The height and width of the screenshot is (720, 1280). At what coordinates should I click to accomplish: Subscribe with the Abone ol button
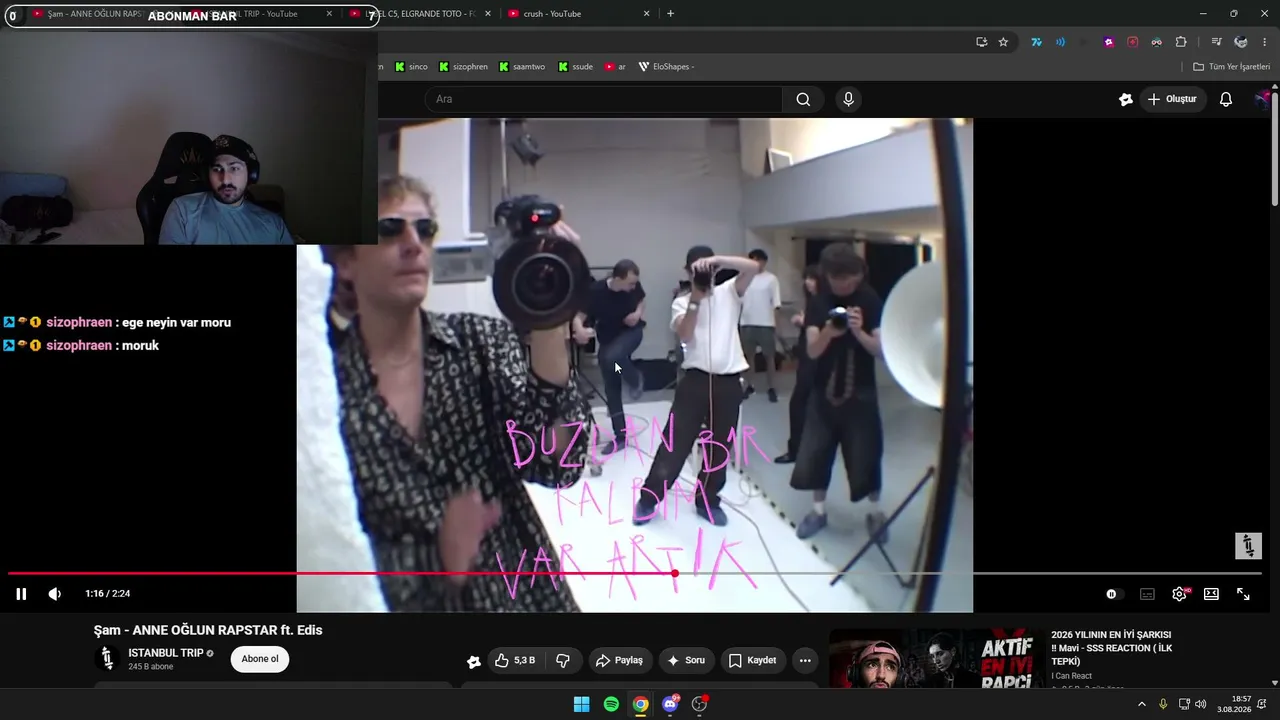click(x=260, y=659)
